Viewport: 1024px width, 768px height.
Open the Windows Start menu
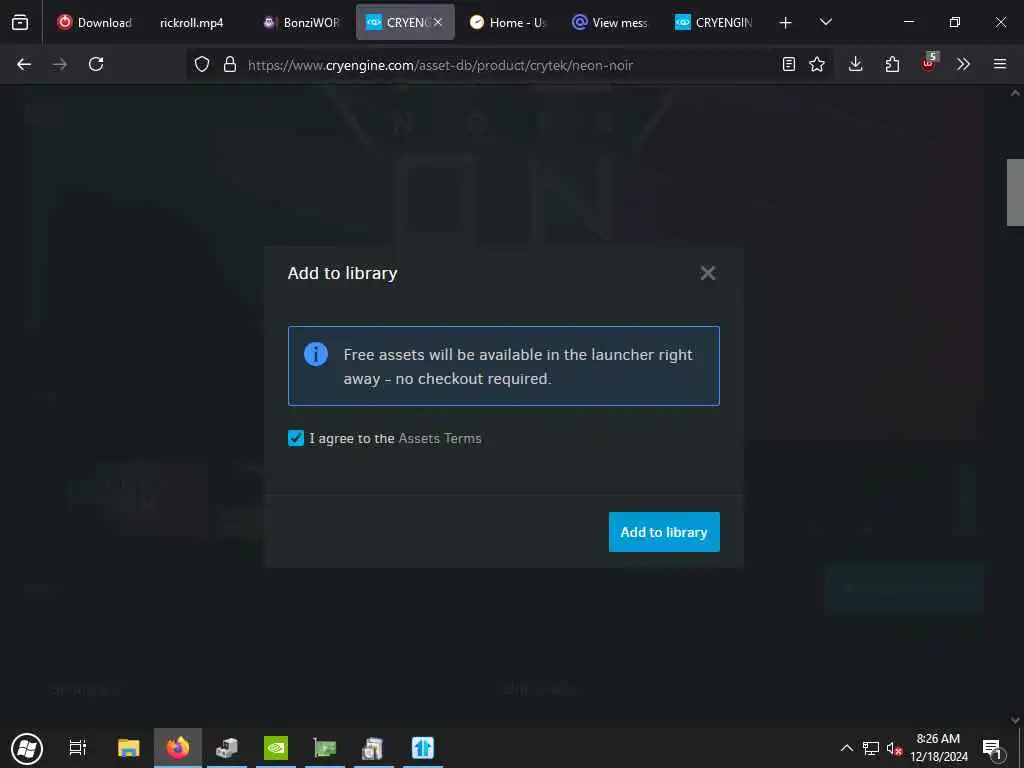(x=27, y=748)
